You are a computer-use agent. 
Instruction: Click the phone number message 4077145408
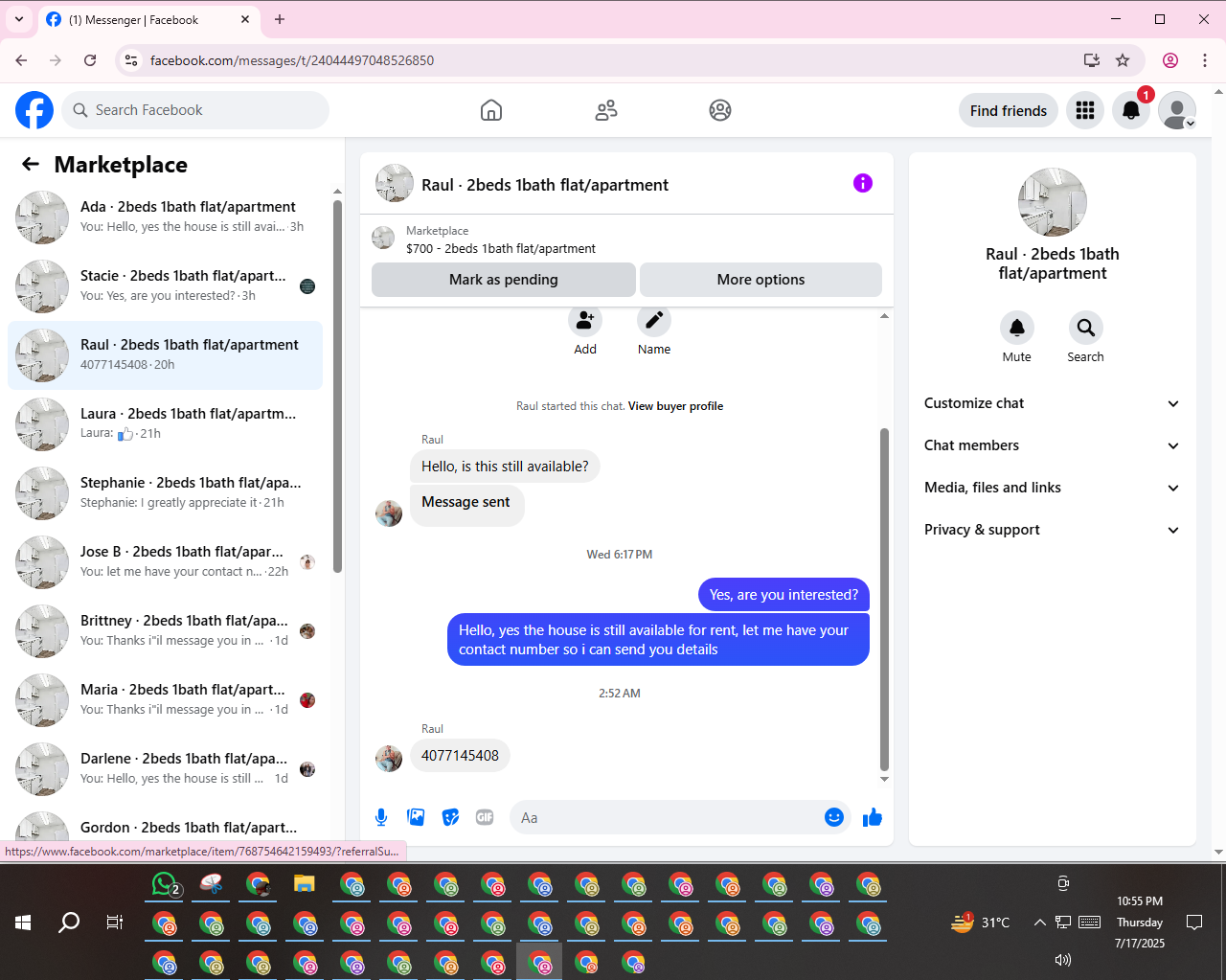pos(460,756)
